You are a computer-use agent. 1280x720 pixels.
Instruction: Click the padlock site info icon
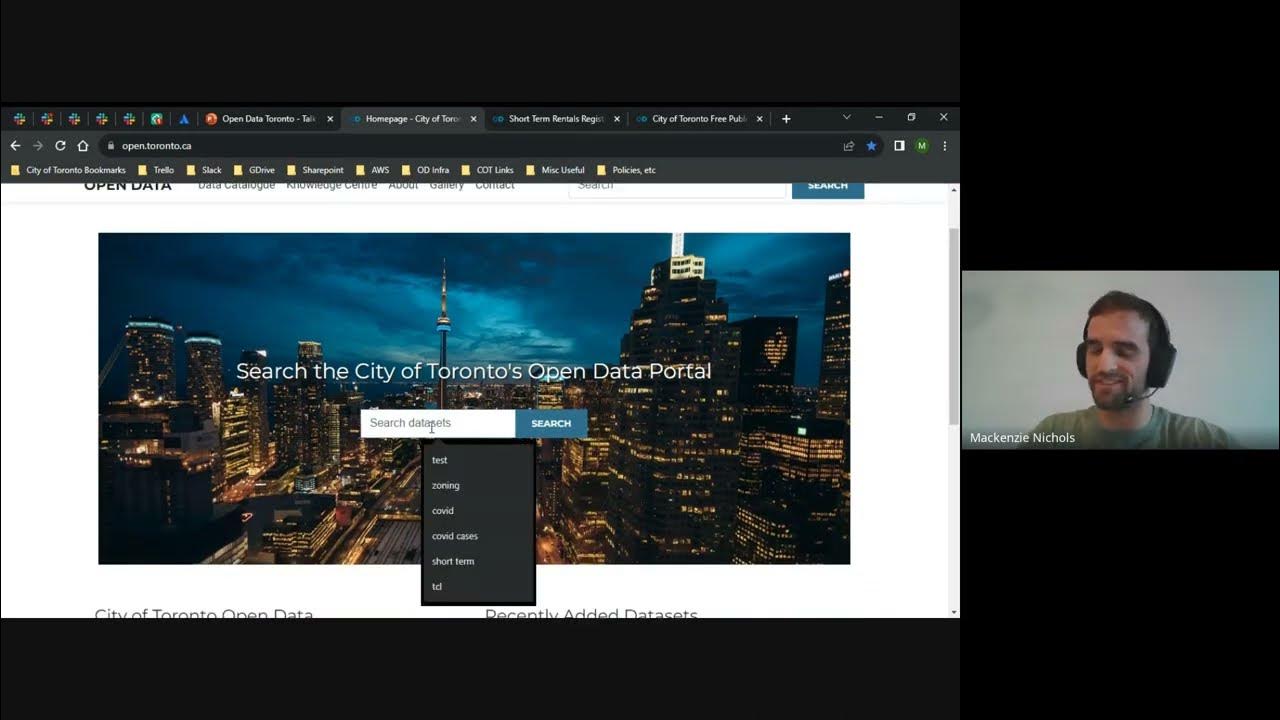[x=111, y=146]
